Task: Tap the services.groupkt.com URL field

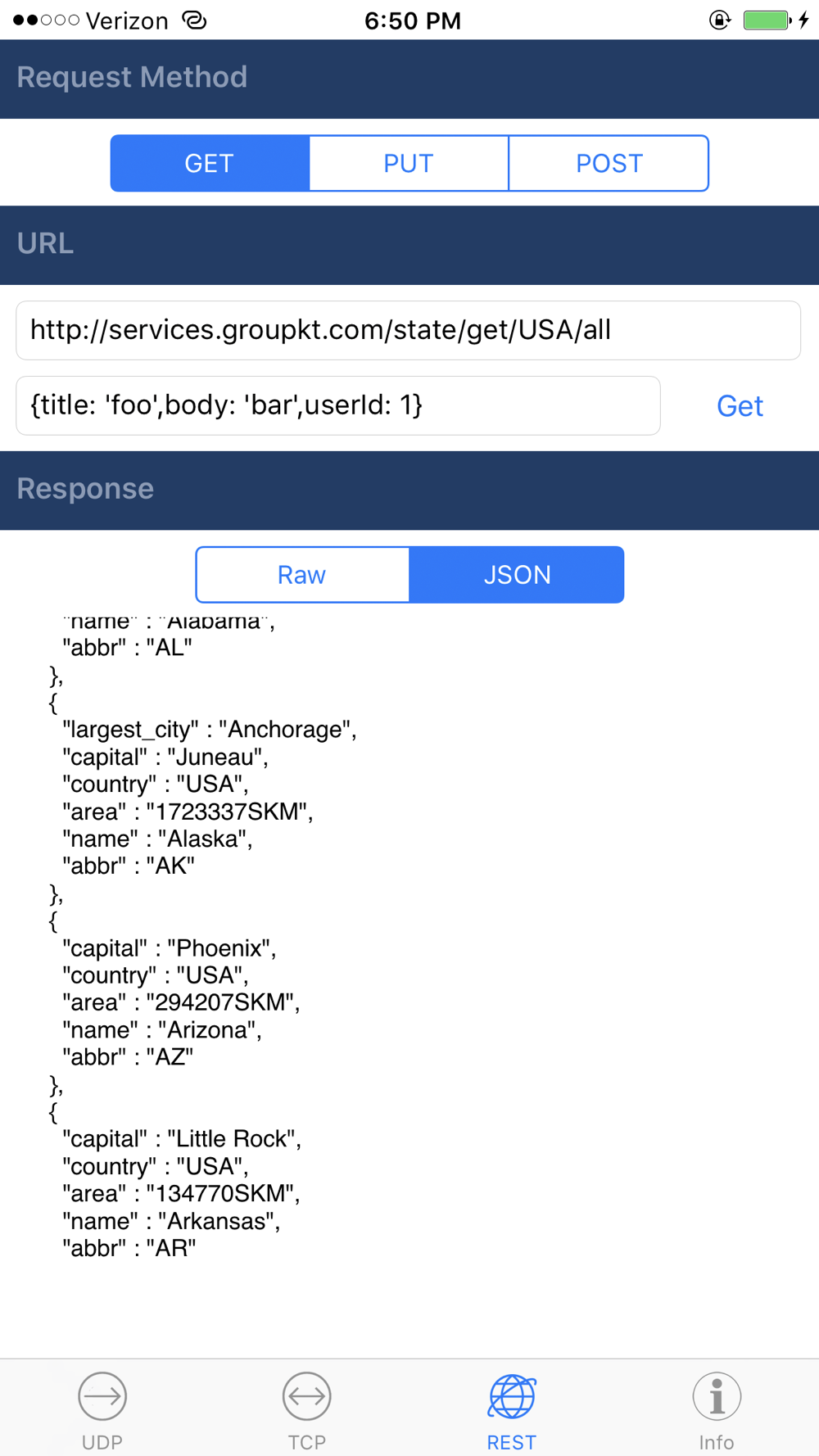Action: coord(408,330)
